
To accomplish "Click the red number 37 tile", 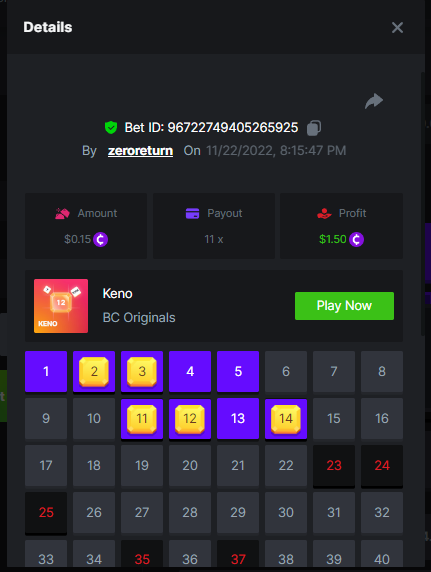I will (238, 556).
